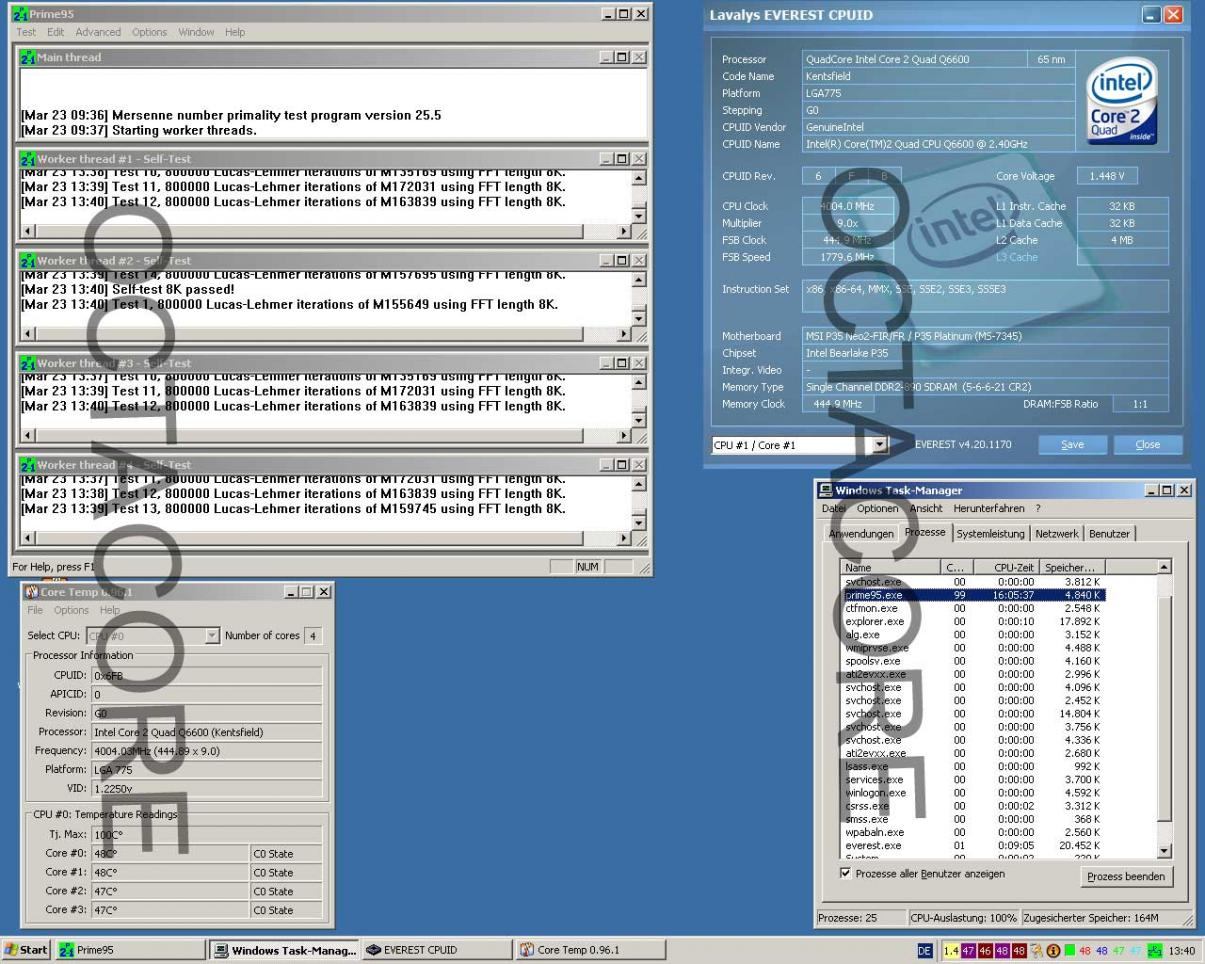
Task: Sort processes by the Name column header
Action: click(x=892, y=567)
